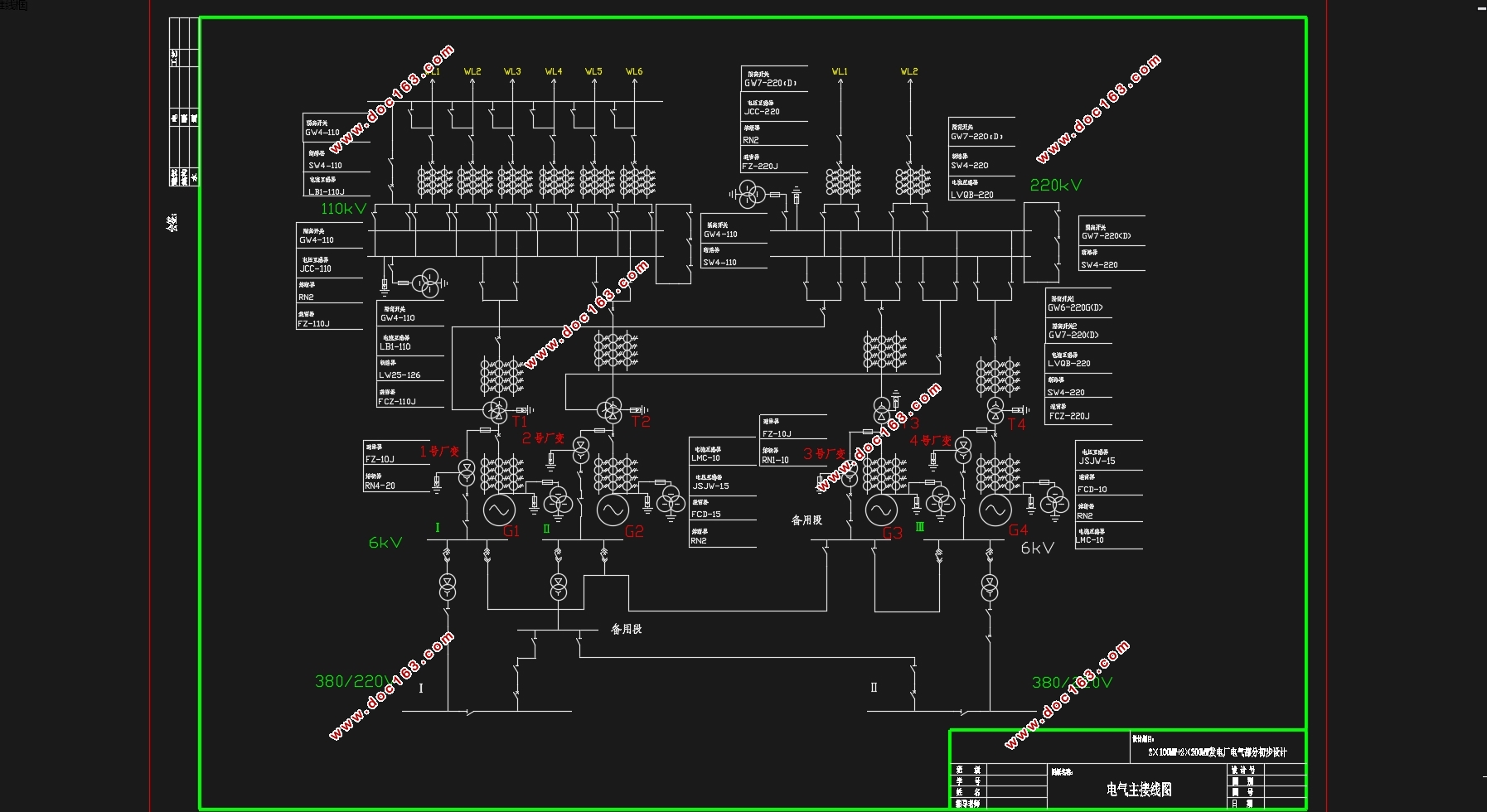Viewport: 1487px width, 812px height.
Task: Click the FCZ-220J equipment label
Action: point(1069,417)
